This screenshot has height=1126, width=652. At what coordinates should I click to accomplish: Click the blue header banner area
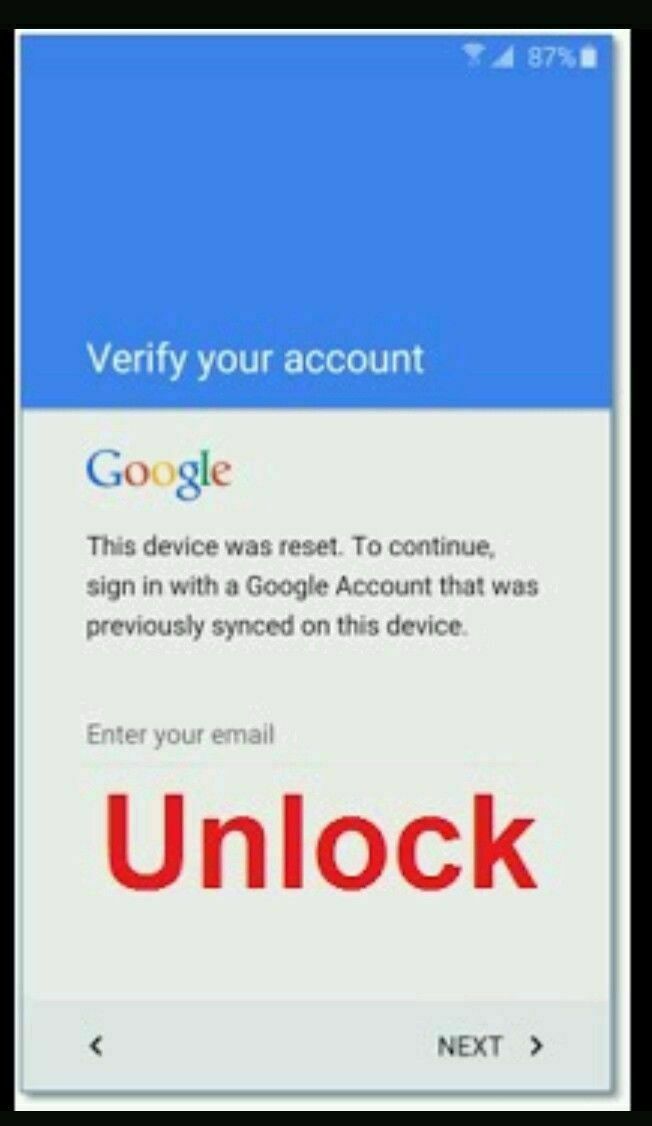pyautogui.click(x=317, y=221)
